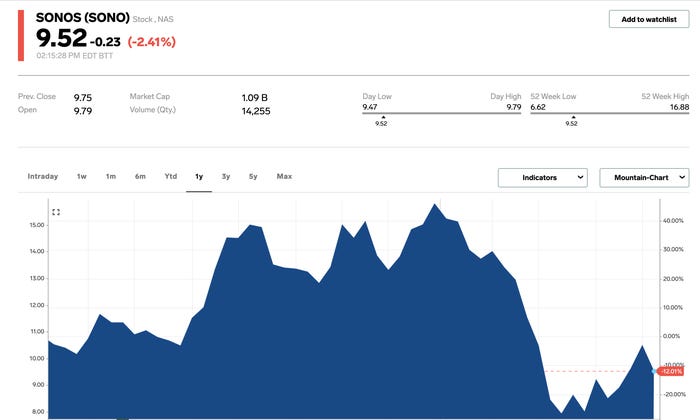
Task: Click the 0.00% percent axis label
Action: pyautogui.click(x=671, y=336)
